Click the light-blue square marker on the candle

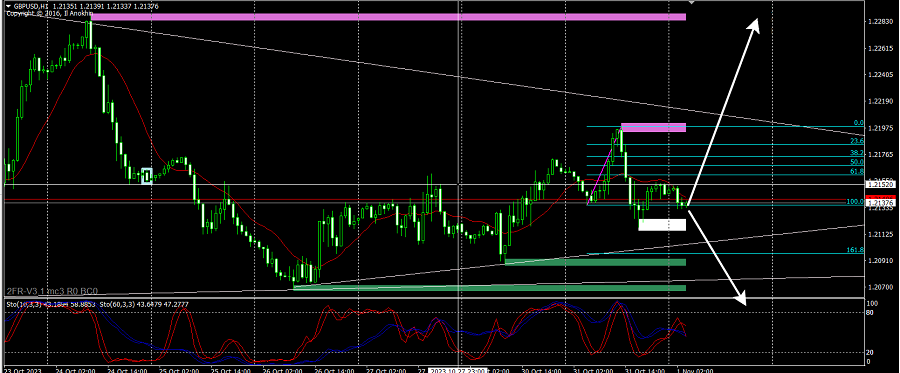[x=147, y=176]
